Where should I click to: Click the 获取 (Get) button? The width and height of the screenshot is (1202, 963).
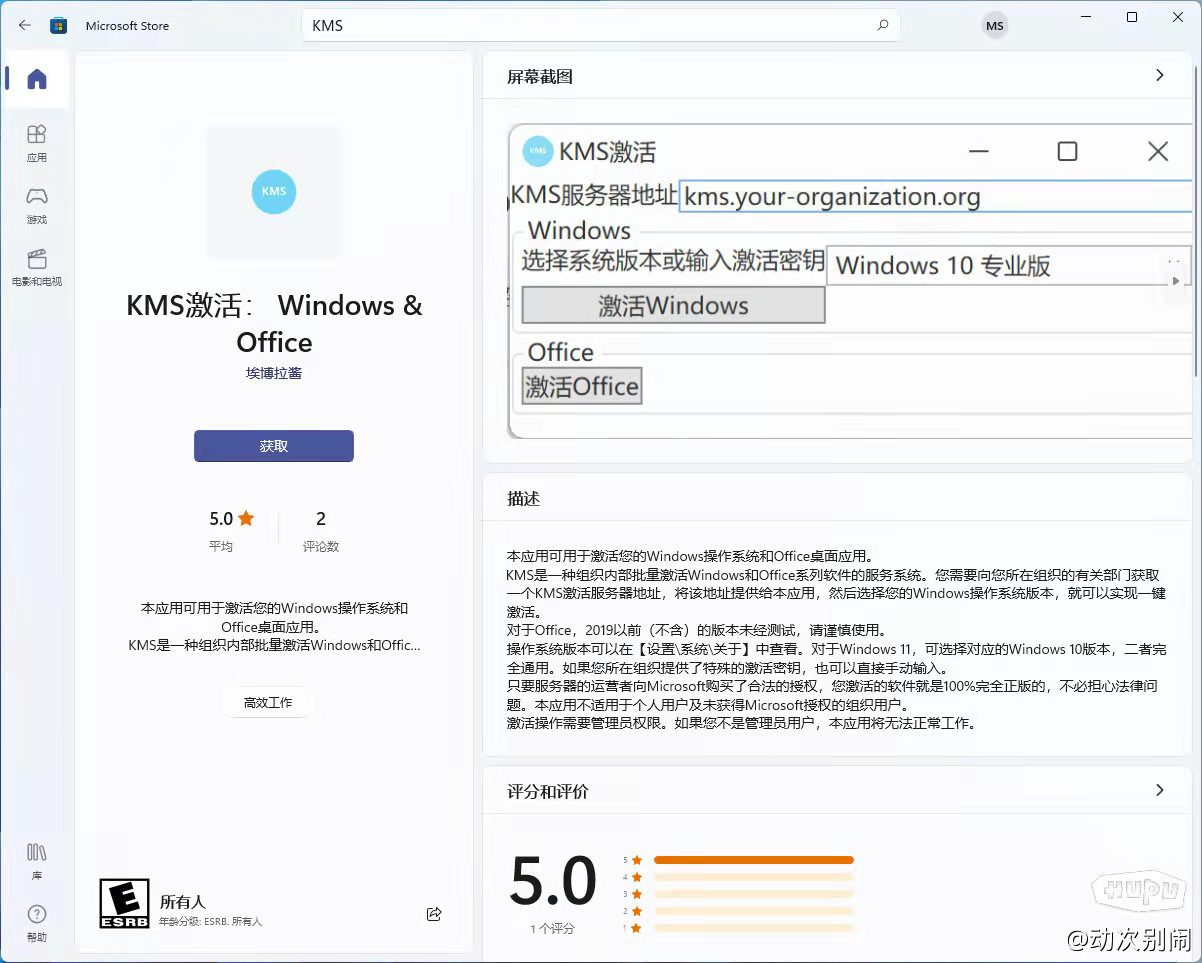(x=274, y=446)
